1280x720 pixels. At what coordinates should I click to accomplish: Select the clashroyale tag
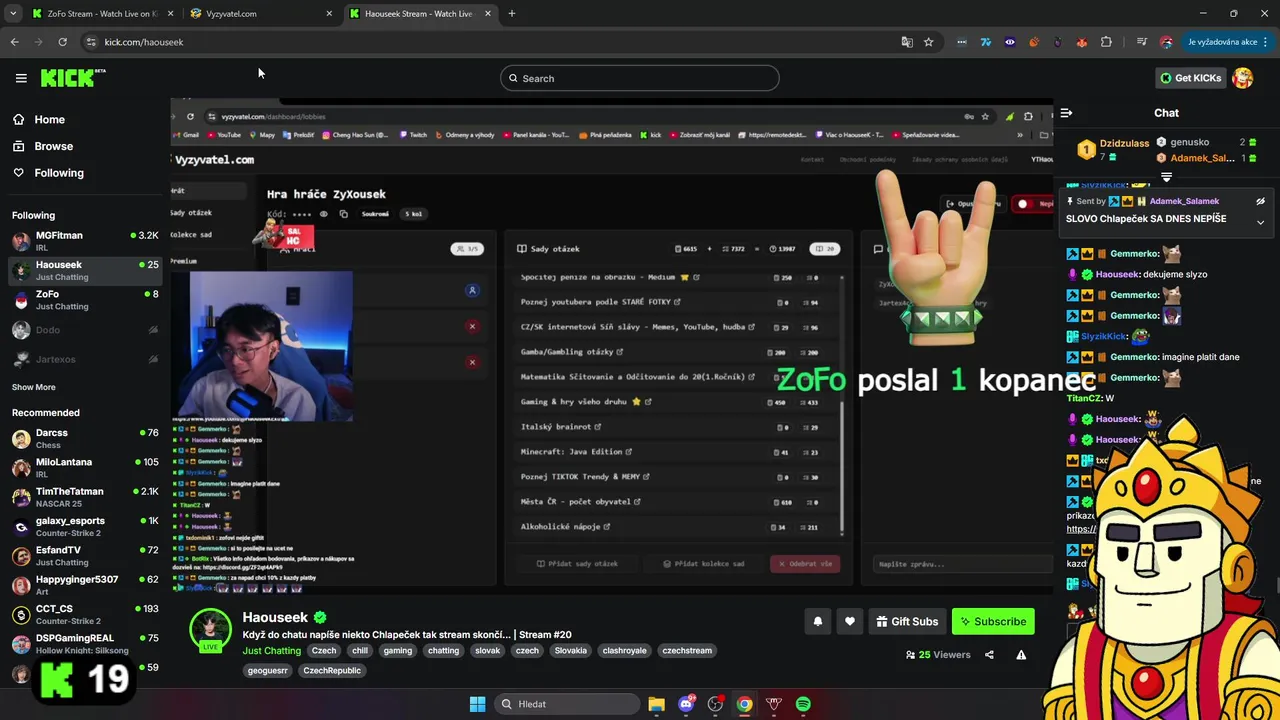point(624,650)
